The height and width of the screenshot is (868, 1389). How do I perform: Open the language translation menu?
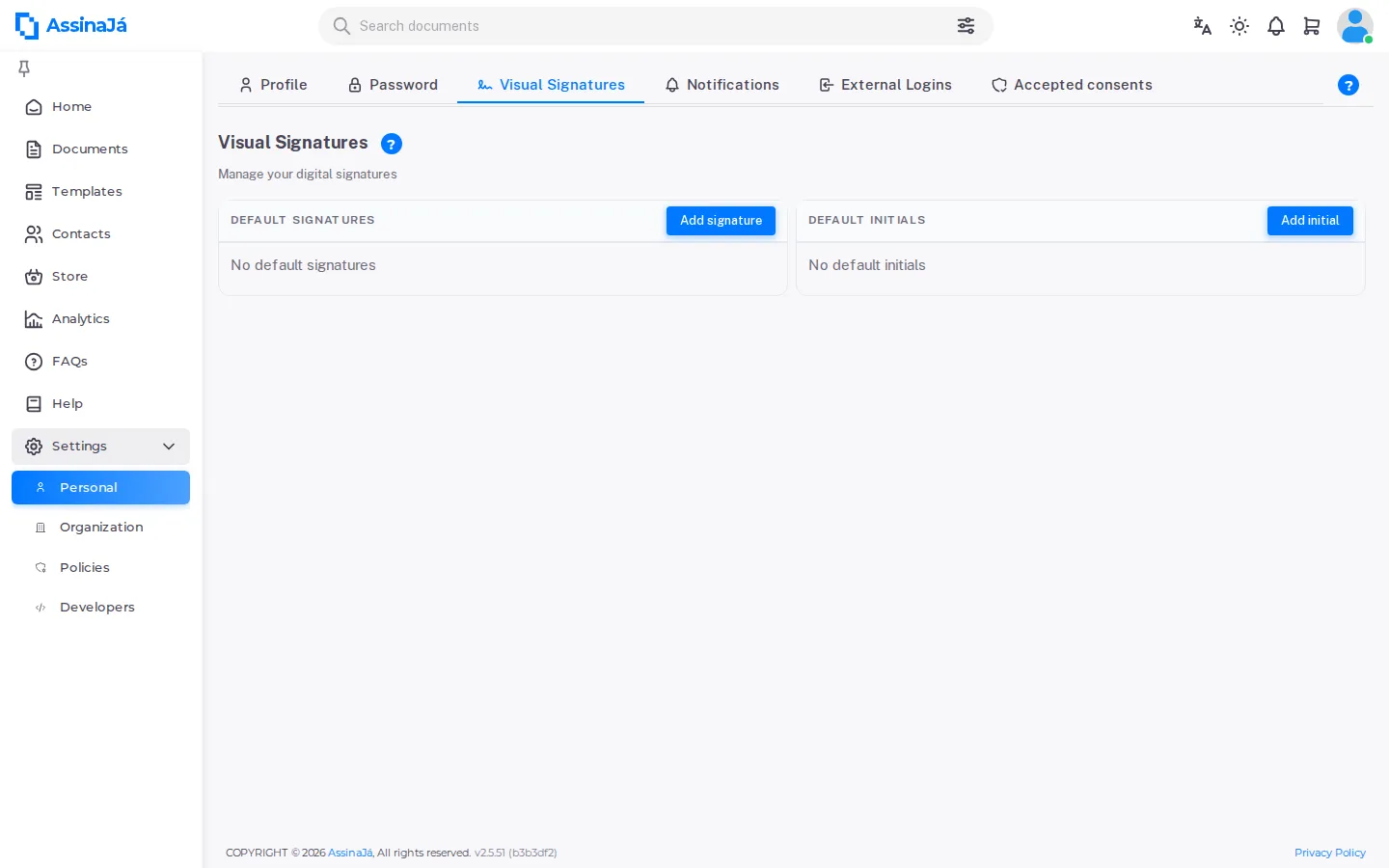[1202, 26]
